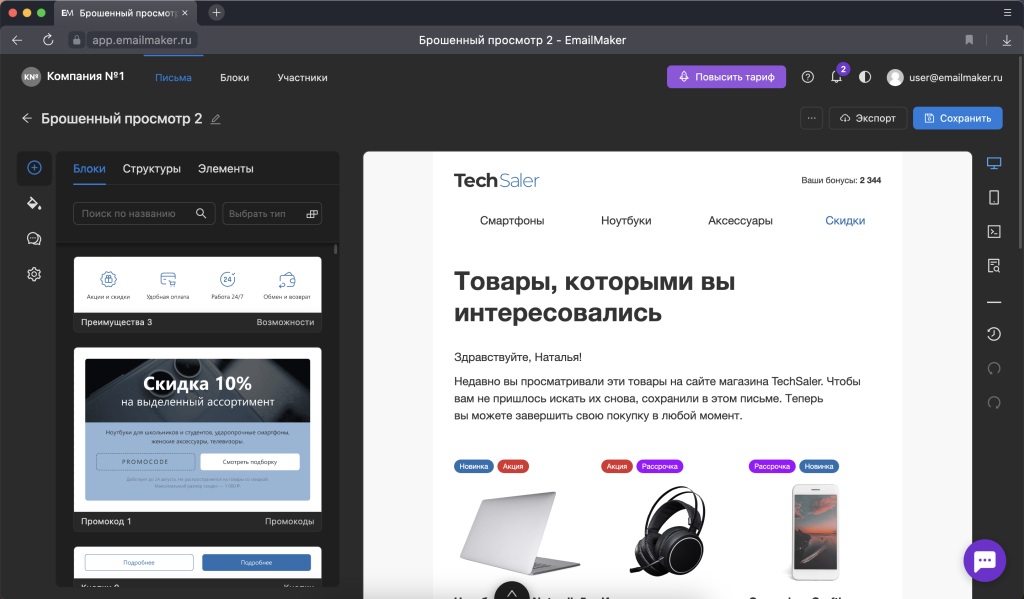Screen dimensions: 1024x599
Task: Select the headphones product image
Action: (667, 532)
